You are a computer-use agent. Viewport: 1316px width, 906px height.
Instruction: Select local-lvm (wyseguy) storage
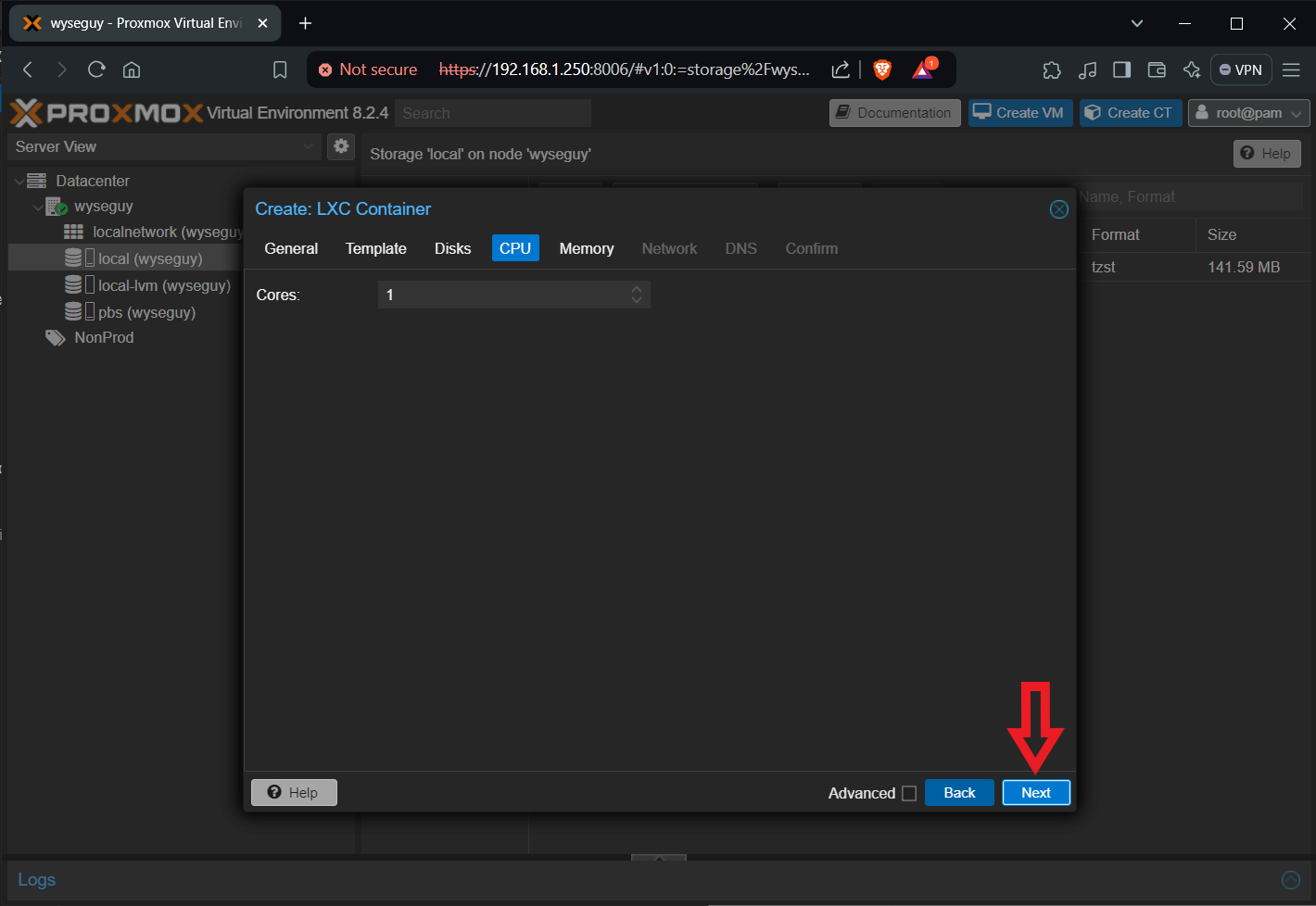click(x=164, y=285)
